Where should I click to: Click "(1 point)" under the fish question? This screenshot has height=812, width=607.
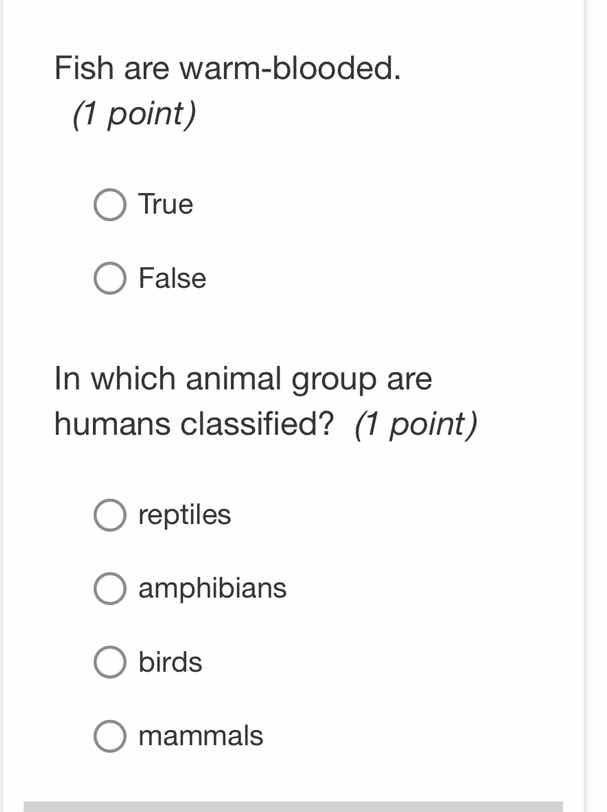tap(131, 114)
